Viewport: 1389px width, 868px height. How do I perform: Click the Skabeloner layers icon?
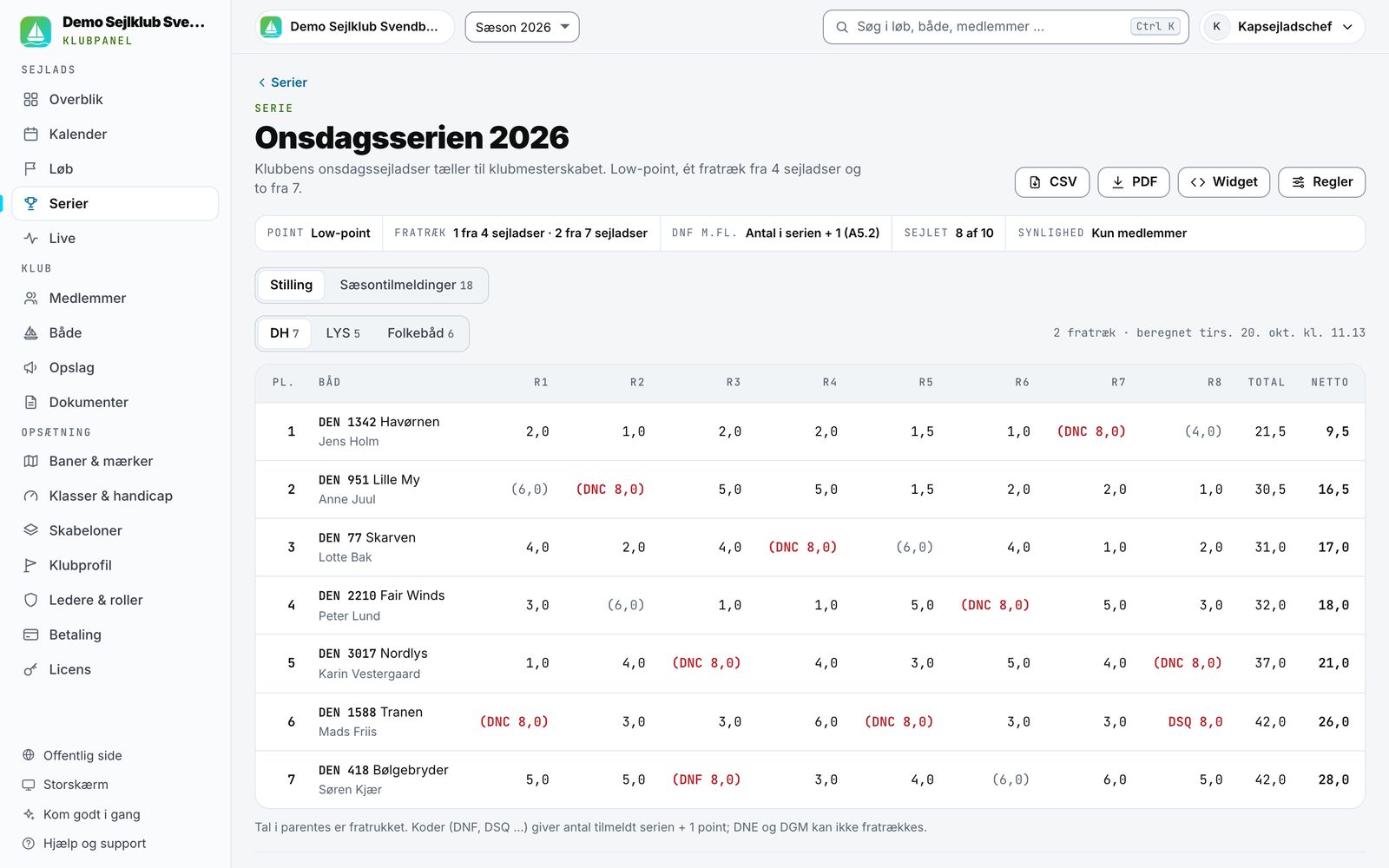(31, 530)
